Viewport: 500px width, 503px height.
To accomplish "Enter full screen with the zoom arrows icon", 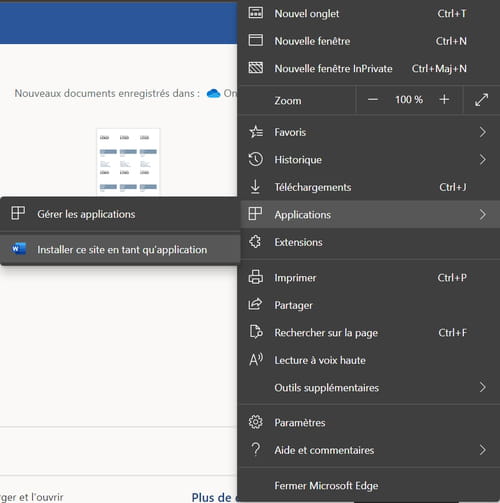I will [x=481, y=100].
